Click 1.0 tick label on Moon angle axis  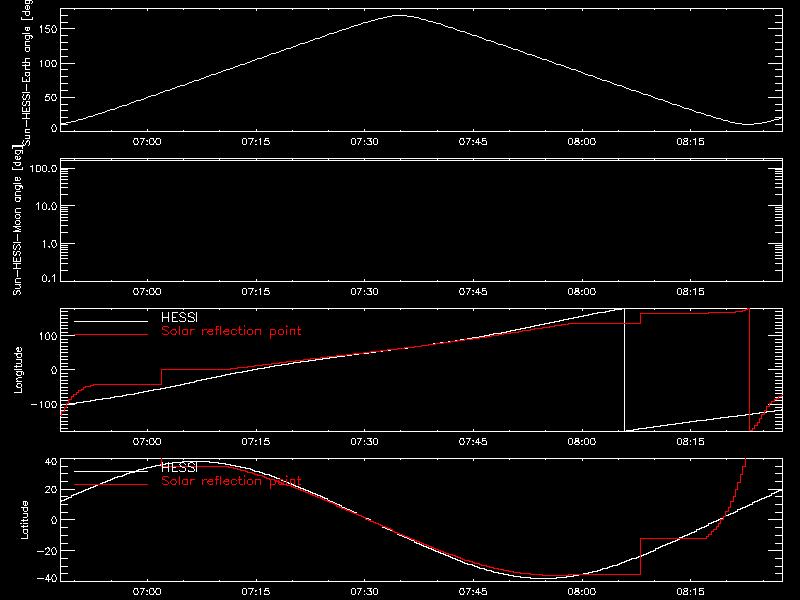pyautogui.click(x=49, y=244)
